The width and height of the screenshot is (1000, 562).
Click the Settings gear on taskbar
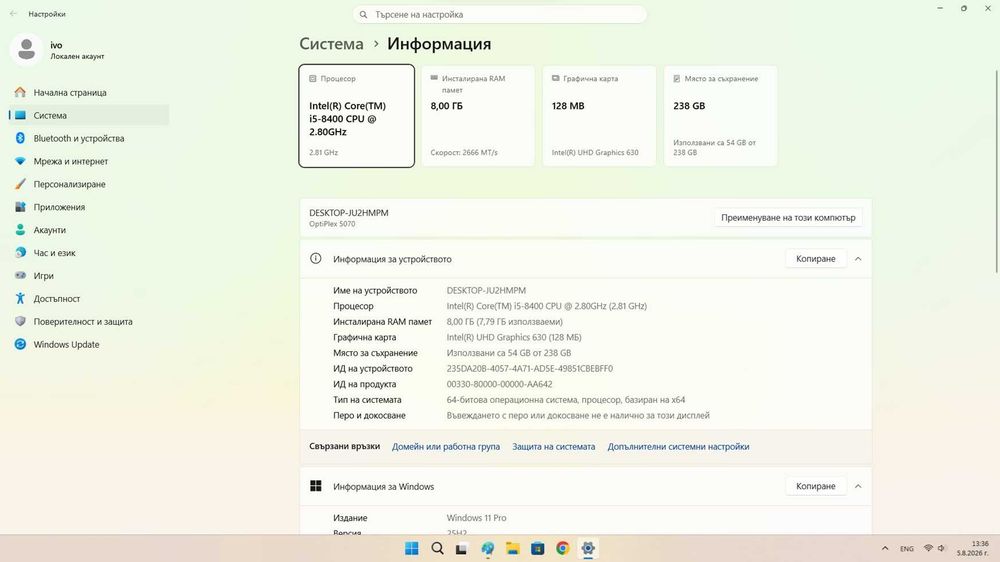pyautogui.click(x=588, y=549)
